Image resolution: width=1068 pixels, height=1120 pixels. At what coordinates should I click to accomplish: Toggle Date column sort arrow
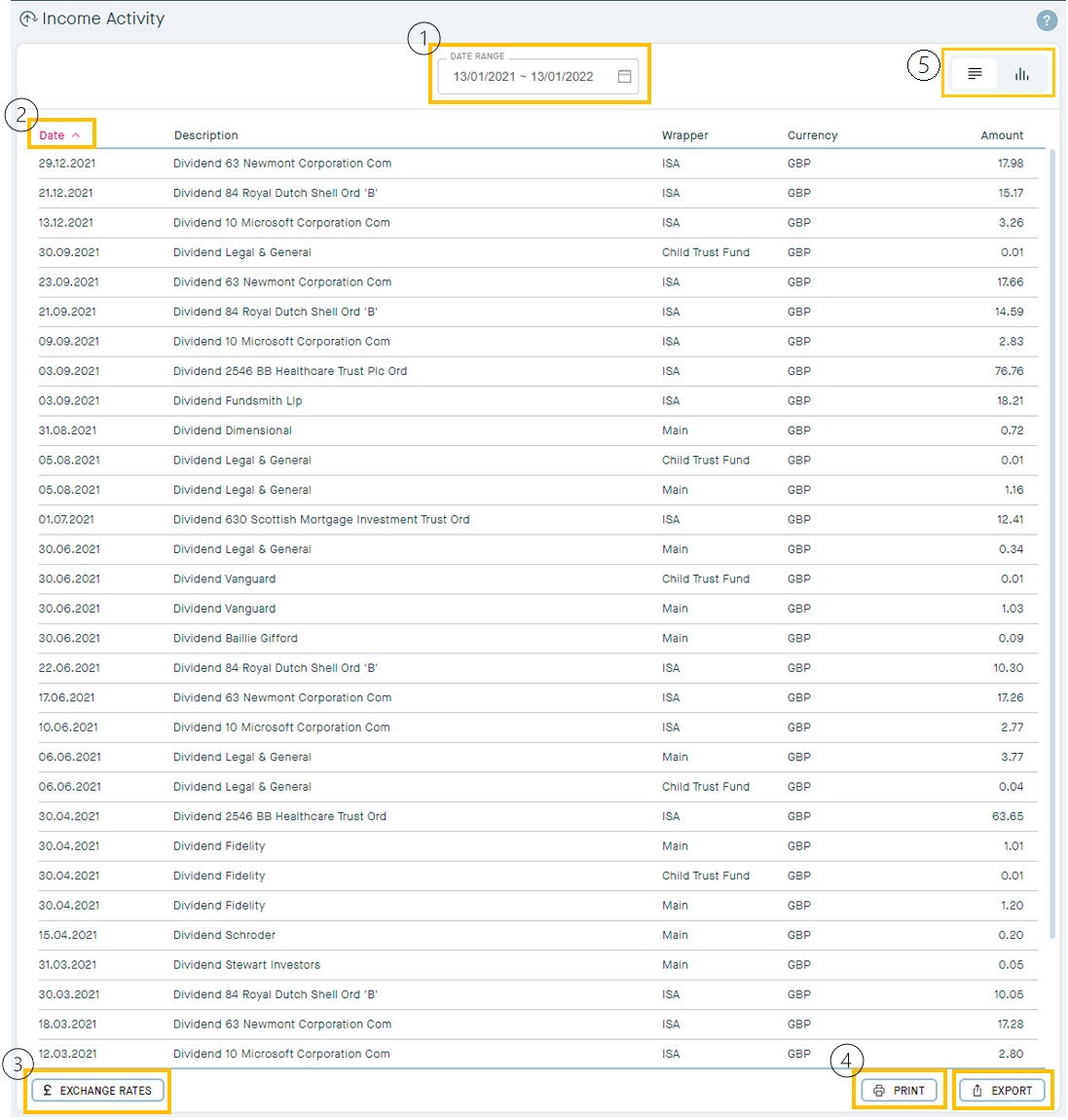click(76, 135)
